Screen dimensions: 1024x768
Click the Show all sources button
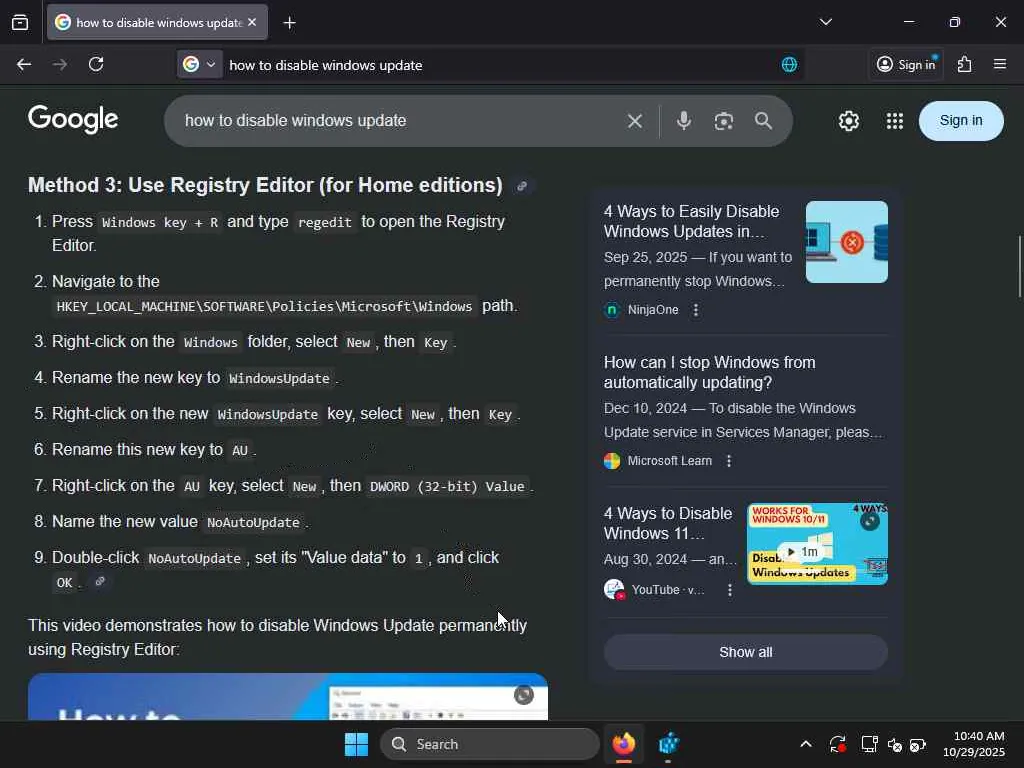(745, 652)
